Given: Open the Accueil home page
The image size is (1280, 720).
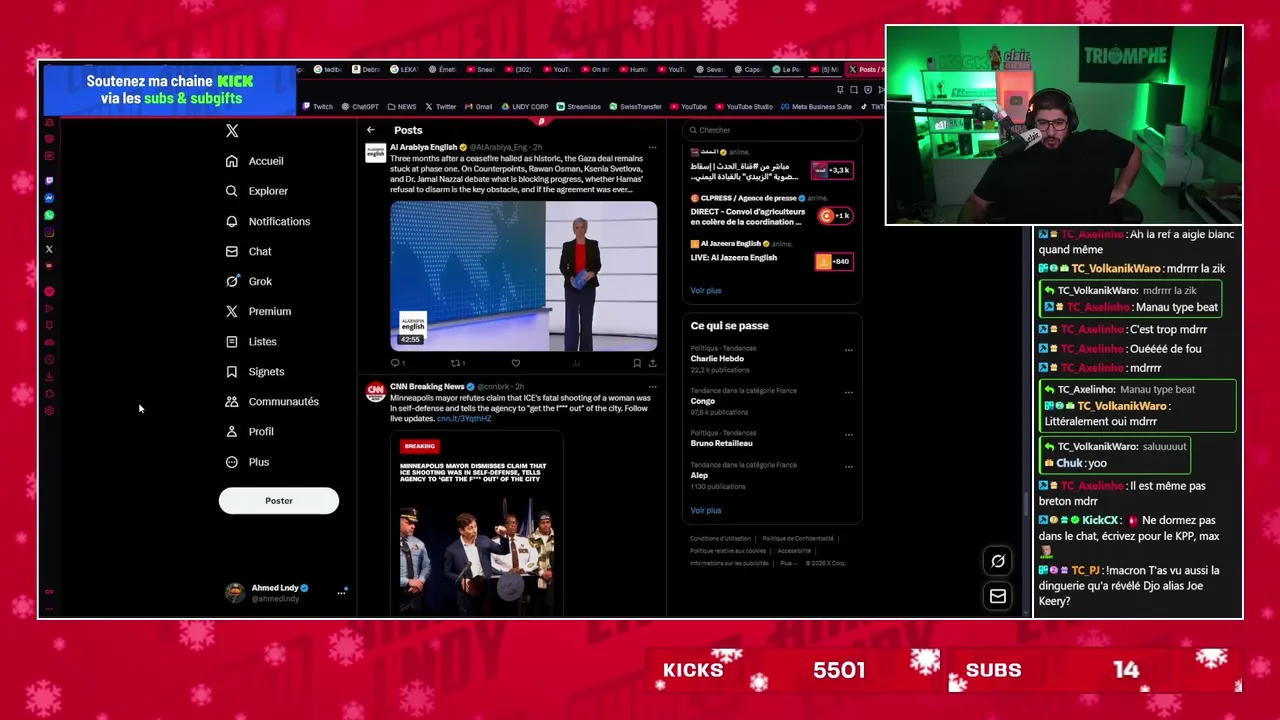Looking at the screenshot, I should (x=255, y=161).
